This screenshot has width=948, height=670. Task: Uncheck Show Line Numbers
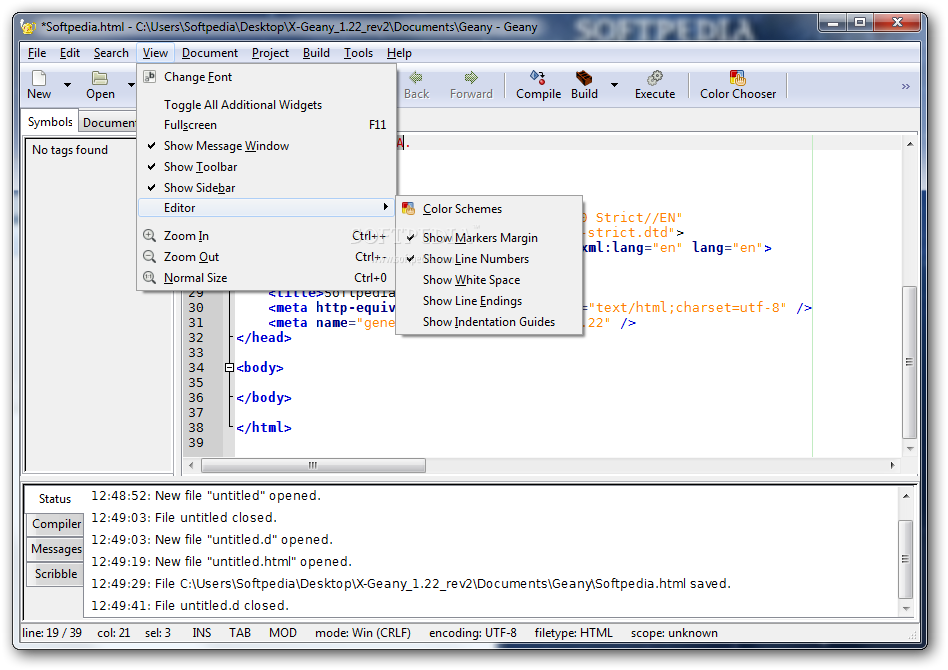[x=489, y=259]
